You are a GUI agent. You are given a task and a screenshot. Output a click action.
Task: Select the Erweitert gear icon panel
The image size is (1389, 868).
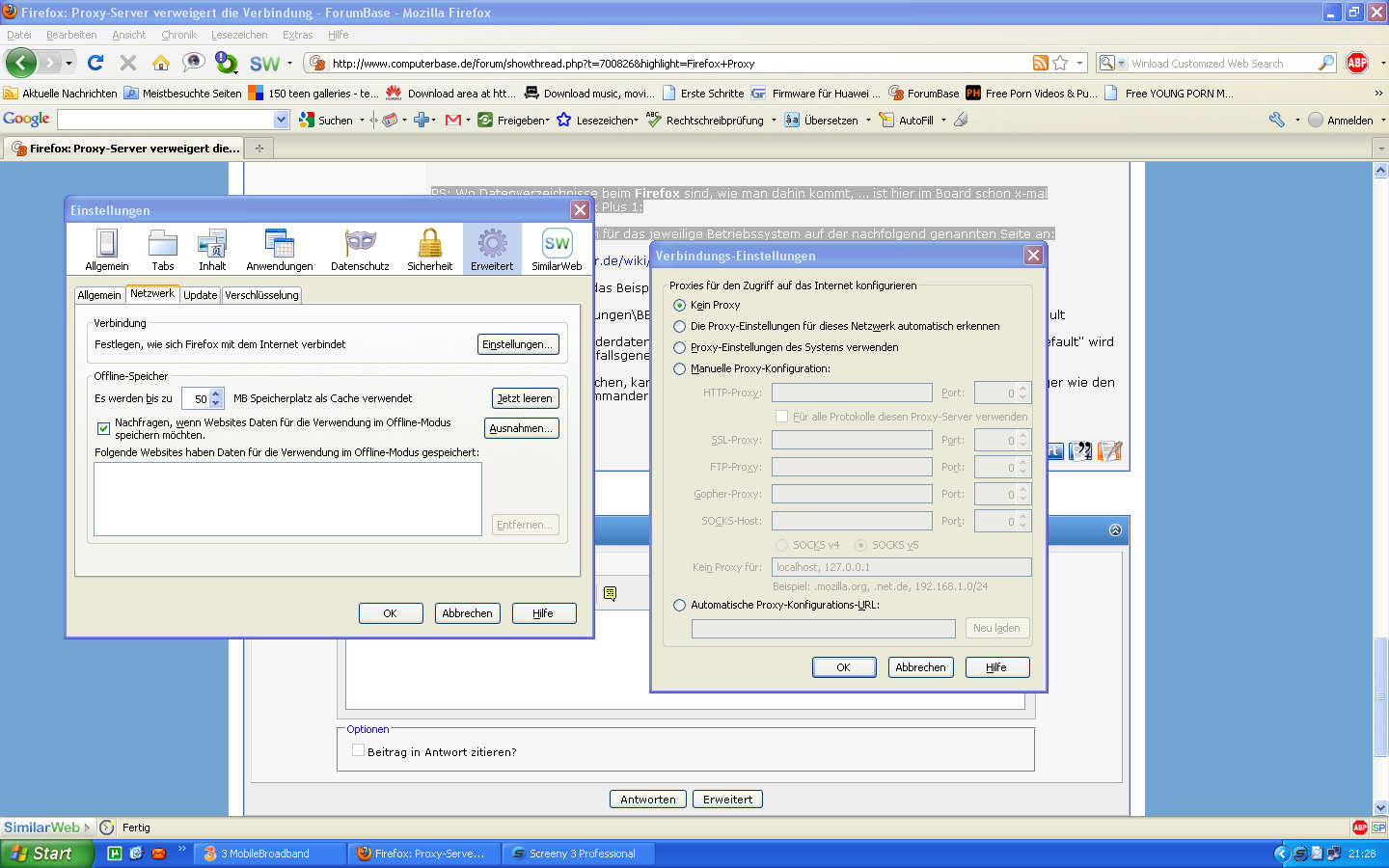tap(492, 249)
